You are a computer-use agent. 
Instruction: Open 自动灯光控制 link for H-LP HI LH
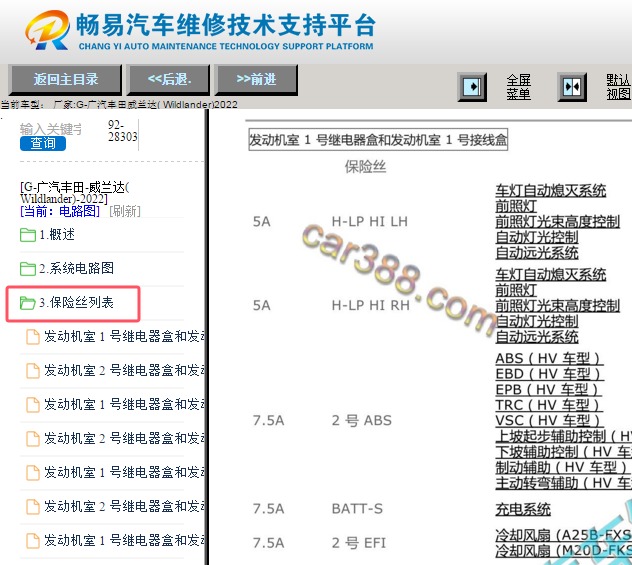coord(537,237)
